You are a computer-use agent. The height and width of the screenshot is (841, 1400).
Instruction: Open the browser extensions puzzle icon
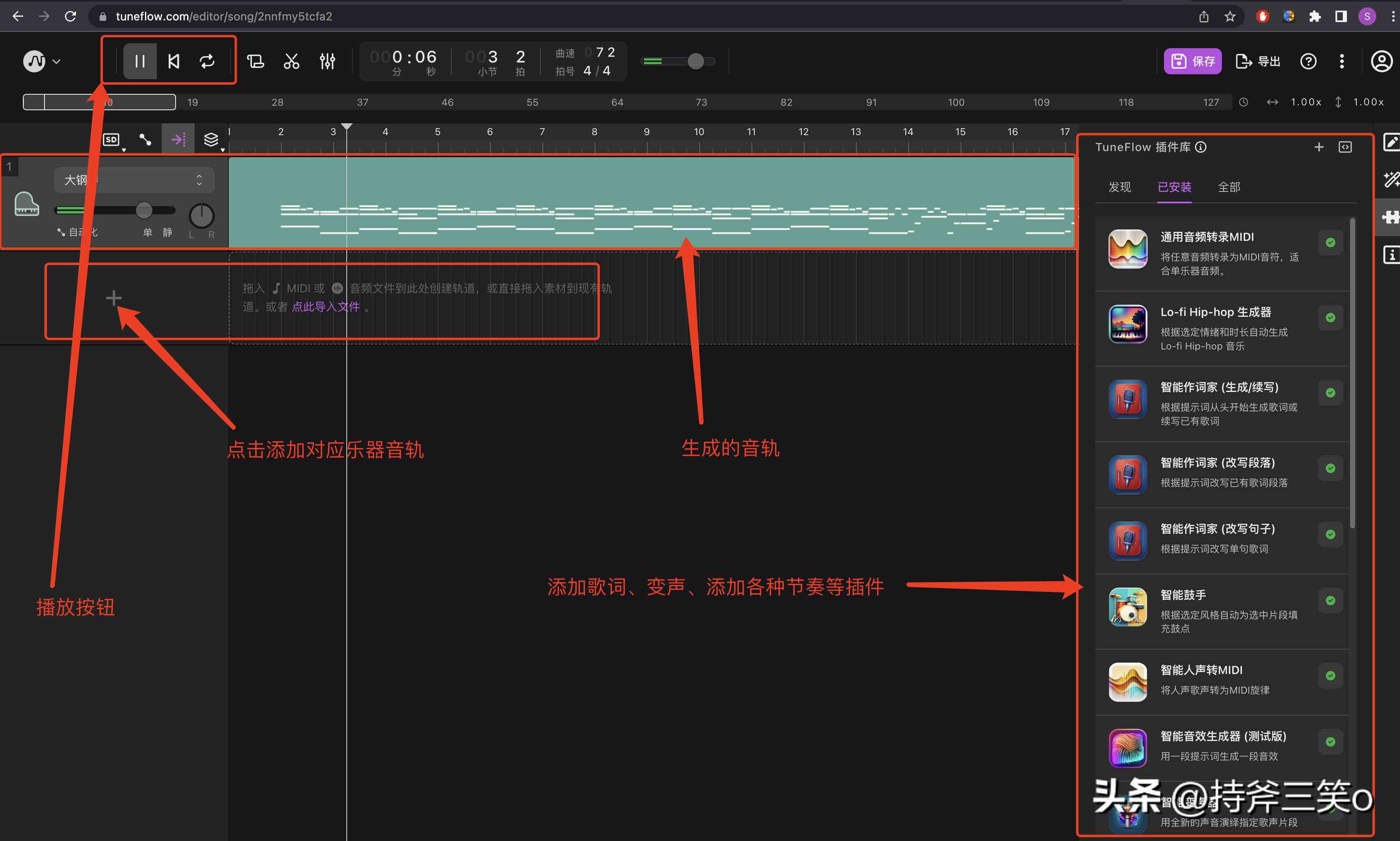pyautogui.click(x=1314, y=16)
